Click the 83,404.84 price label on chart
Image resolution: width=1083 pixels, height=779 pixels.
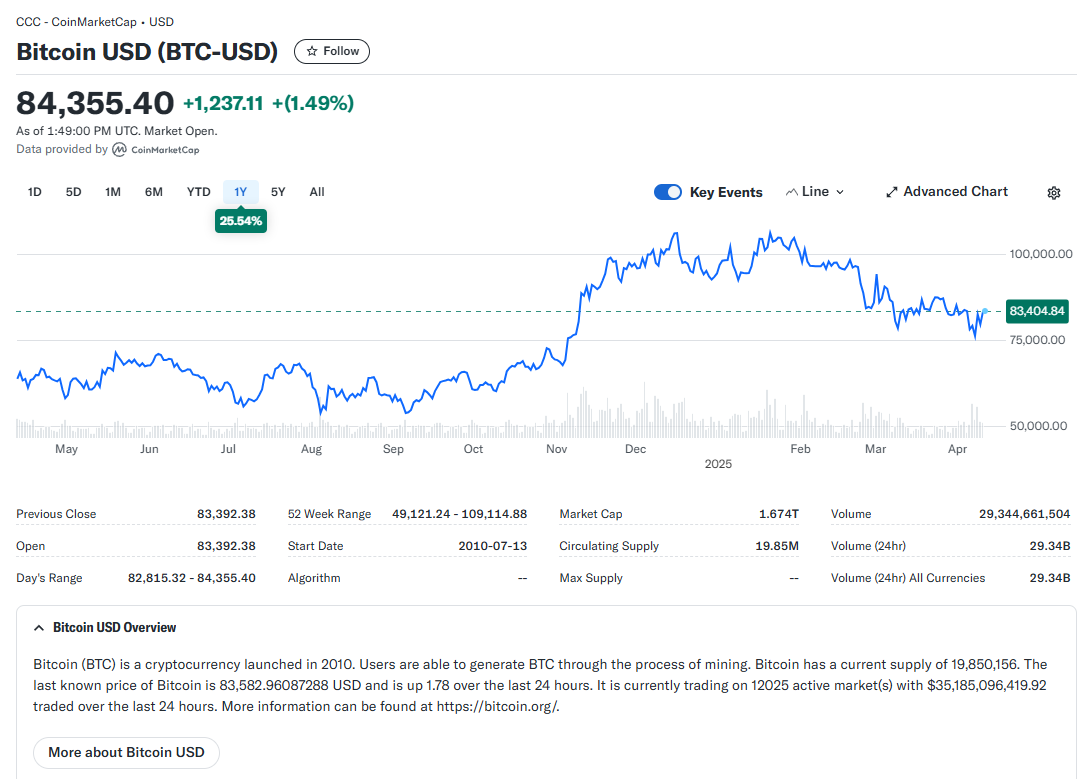pos(1037,311)
